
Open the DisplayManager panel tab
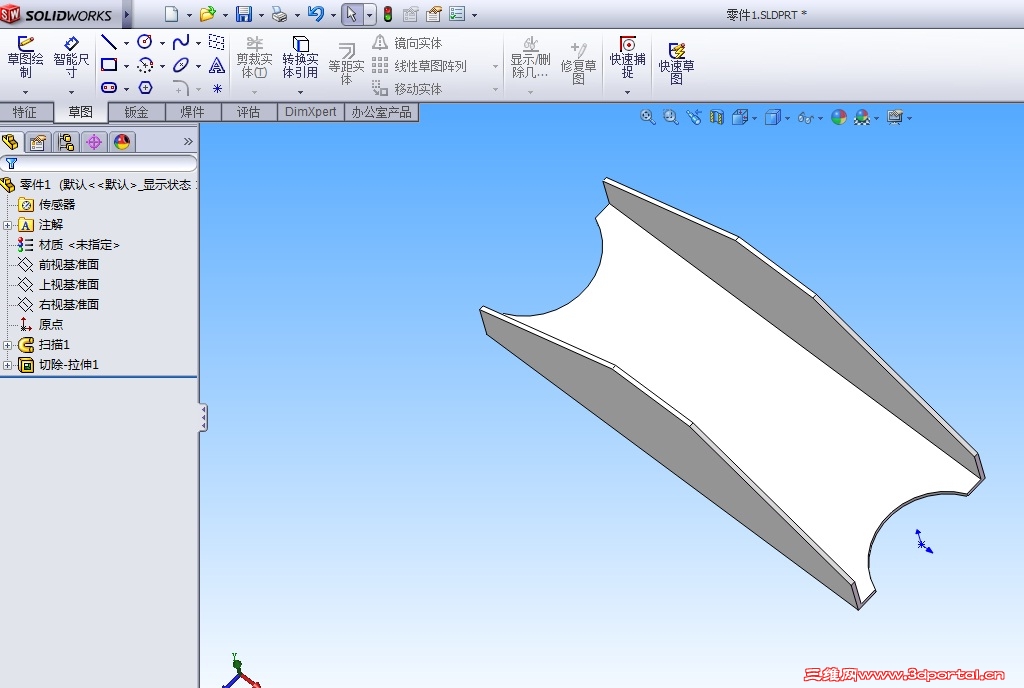point(122,142)
